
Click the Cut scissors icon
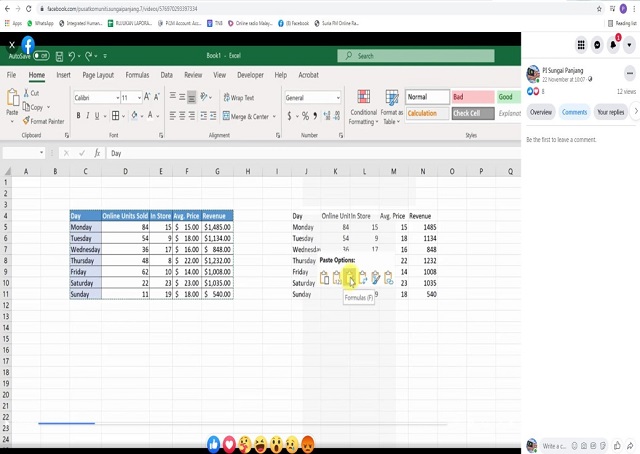[x=26, y=93]
